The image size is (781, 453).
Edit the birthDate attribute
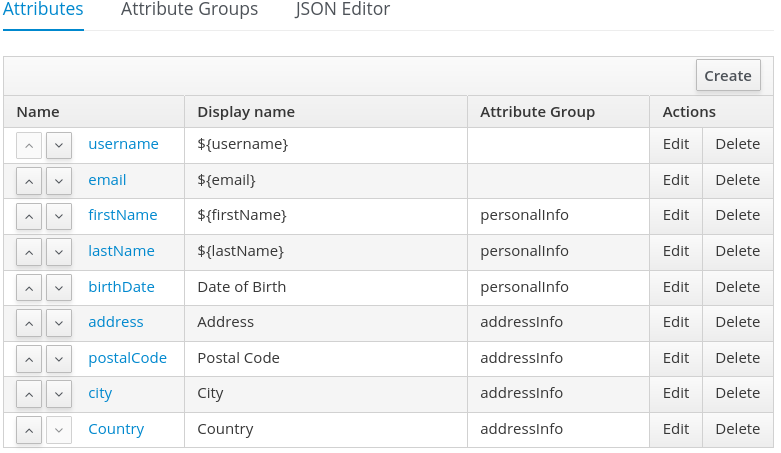pos(676,287)
